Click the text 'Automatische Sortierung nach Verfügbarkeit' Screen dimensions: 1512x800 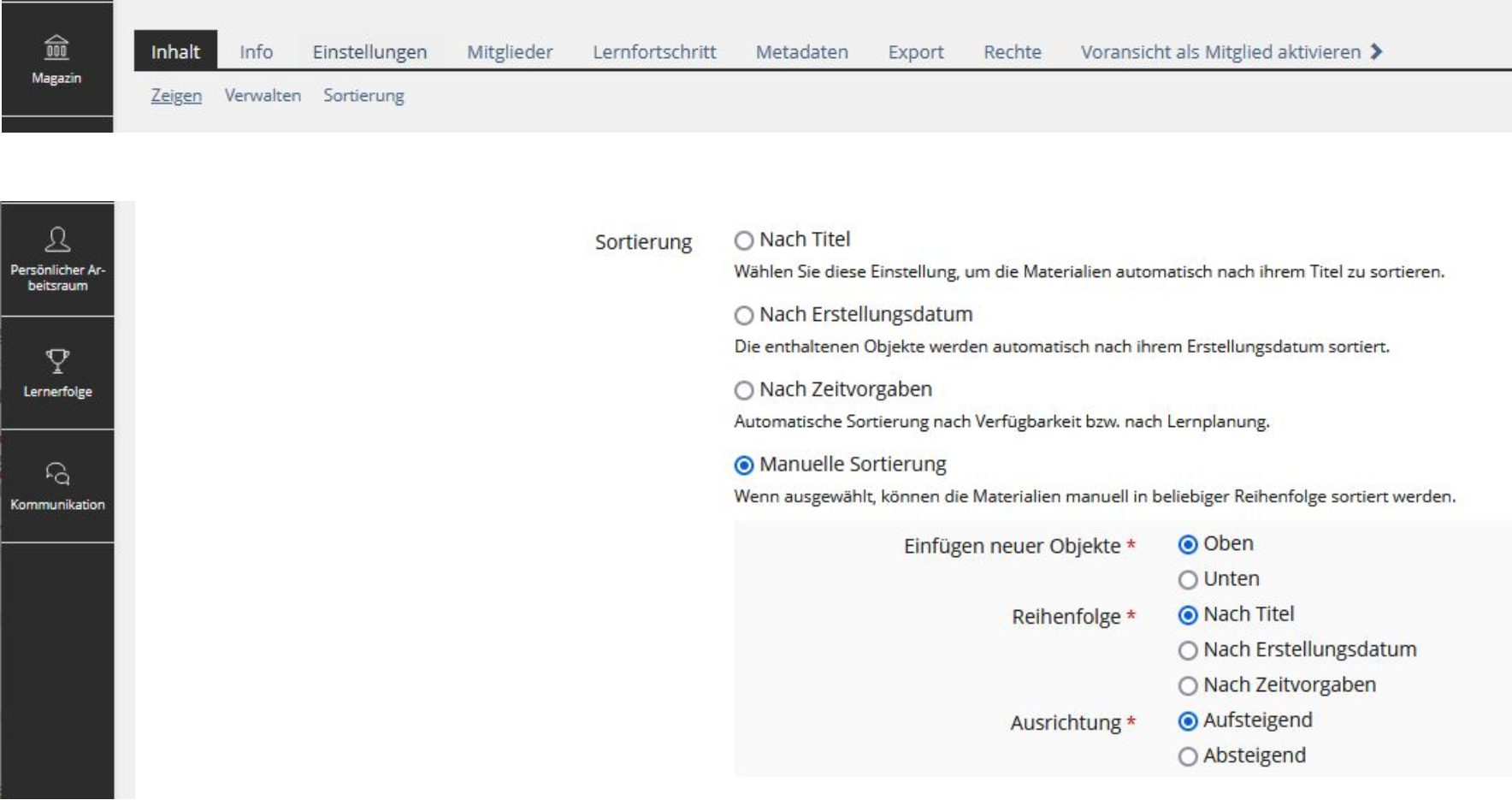tap(1001, 421)
